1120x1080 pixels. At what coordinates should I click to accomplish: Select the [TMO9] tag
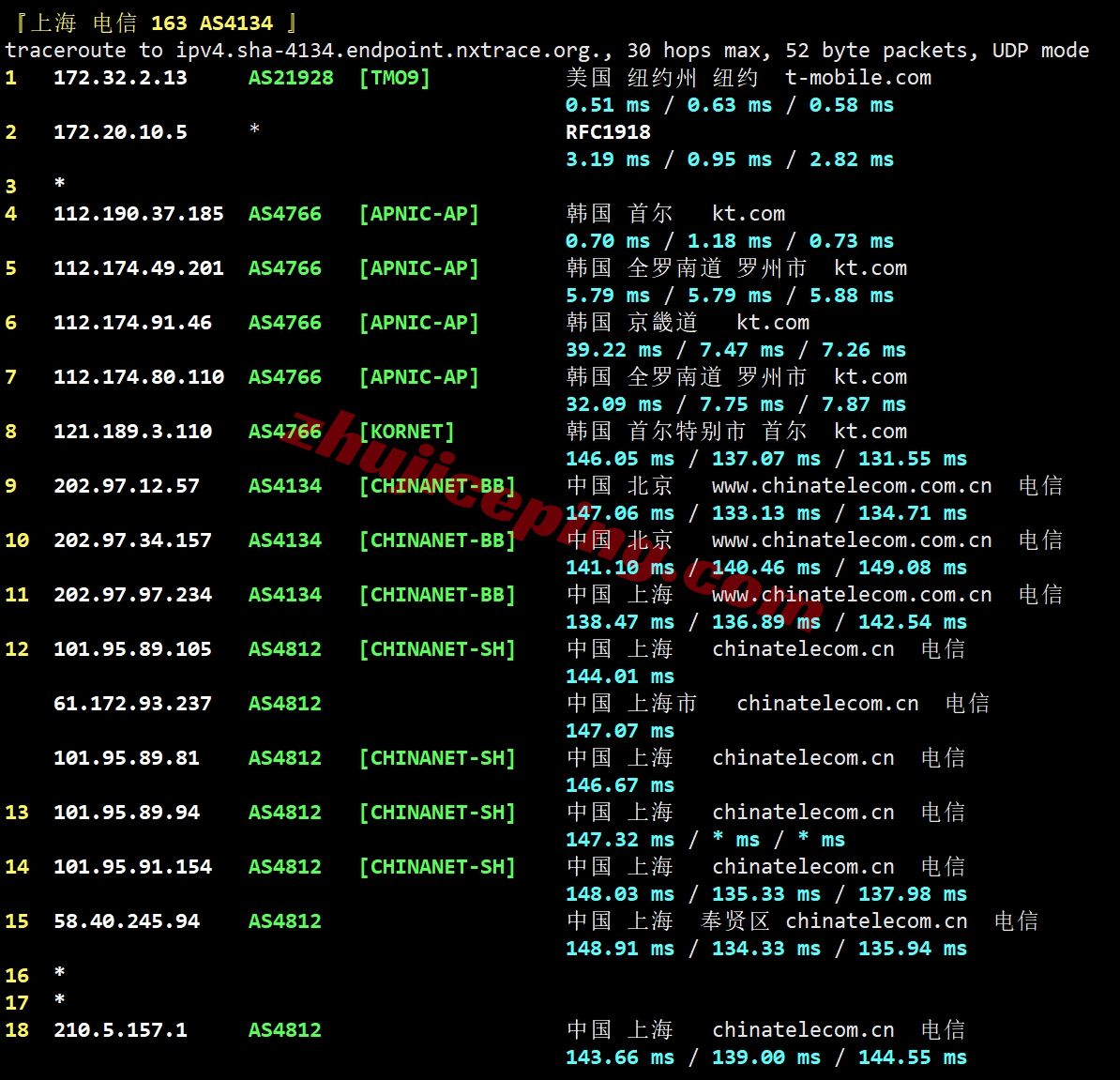394,77
